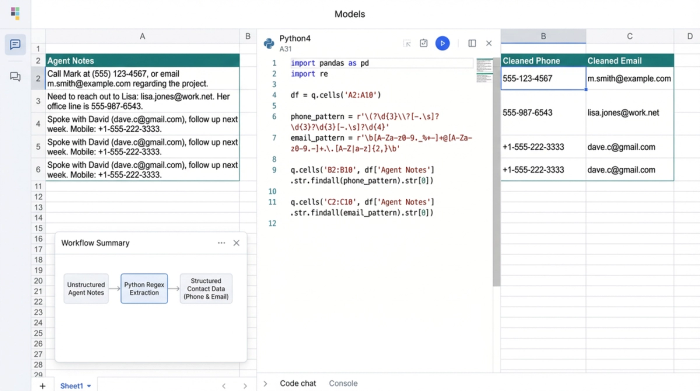Click the A31 cell reference under Python4

click(285, 49)
